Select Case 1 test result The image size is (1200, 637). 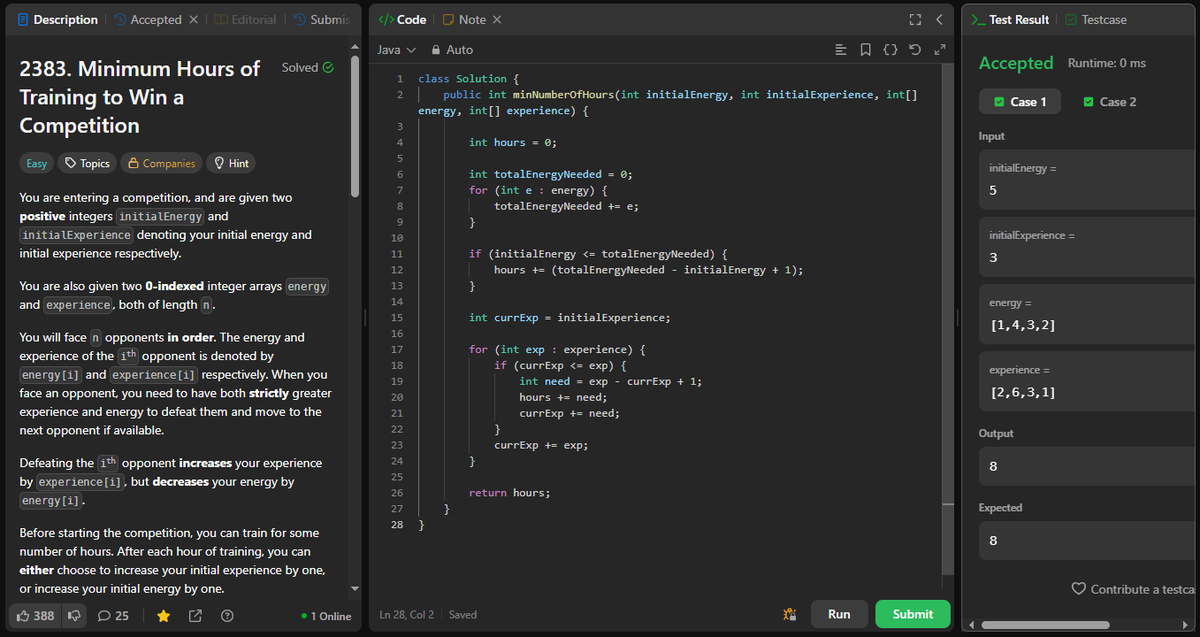pyautogui.click(x=1020, y=101)
